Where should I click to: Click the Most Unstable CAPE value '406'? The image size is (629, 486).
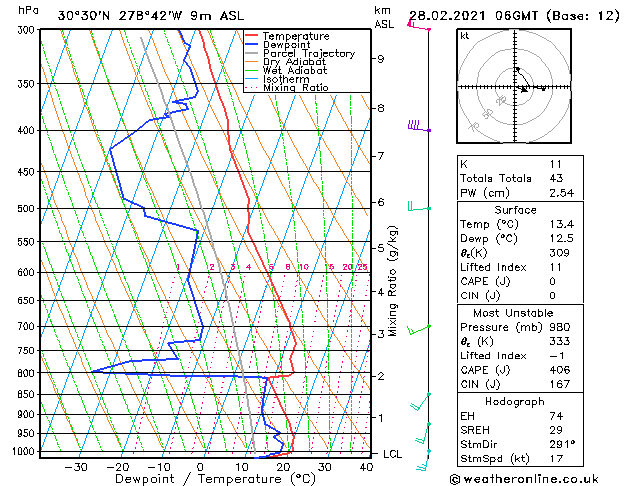pos(560,370)
